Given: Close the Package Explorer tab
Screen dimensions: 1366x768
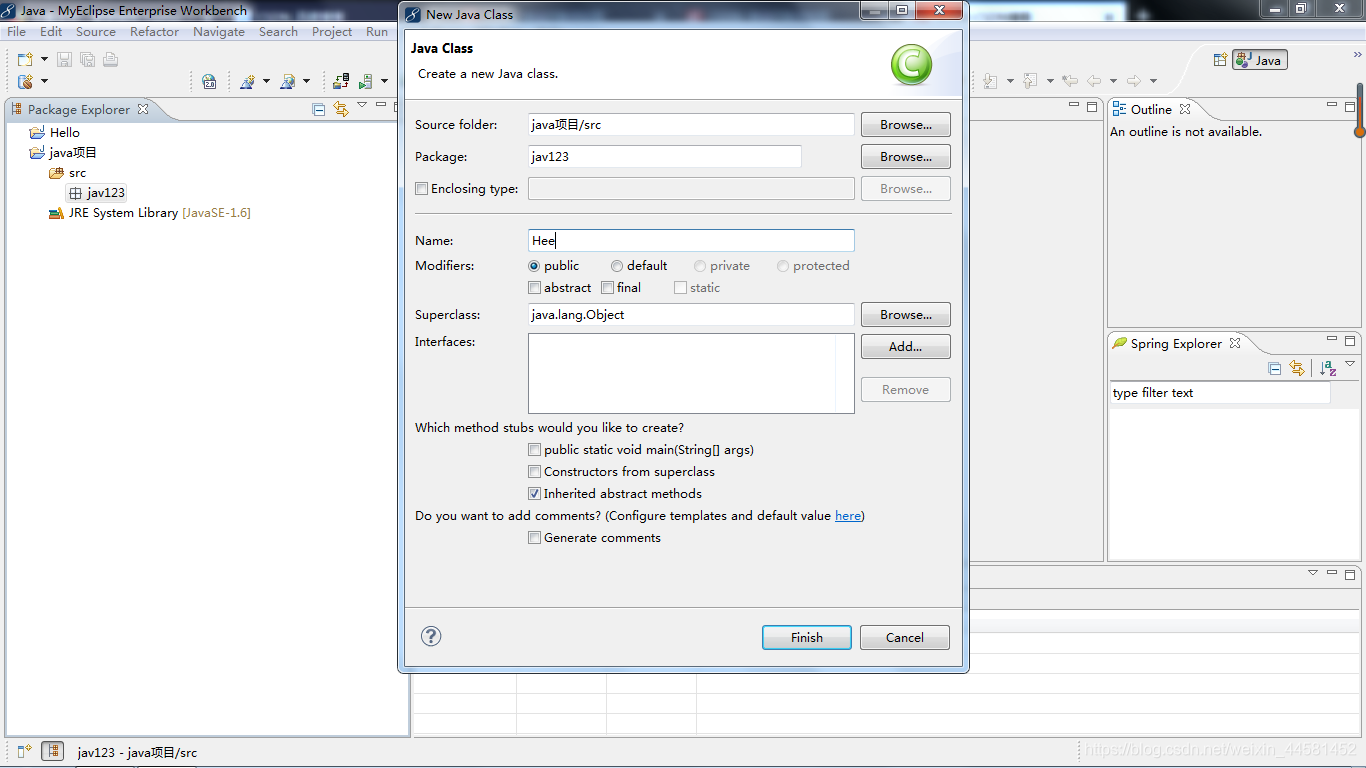Looking at the screenshot, I should (x=143, y=109).
